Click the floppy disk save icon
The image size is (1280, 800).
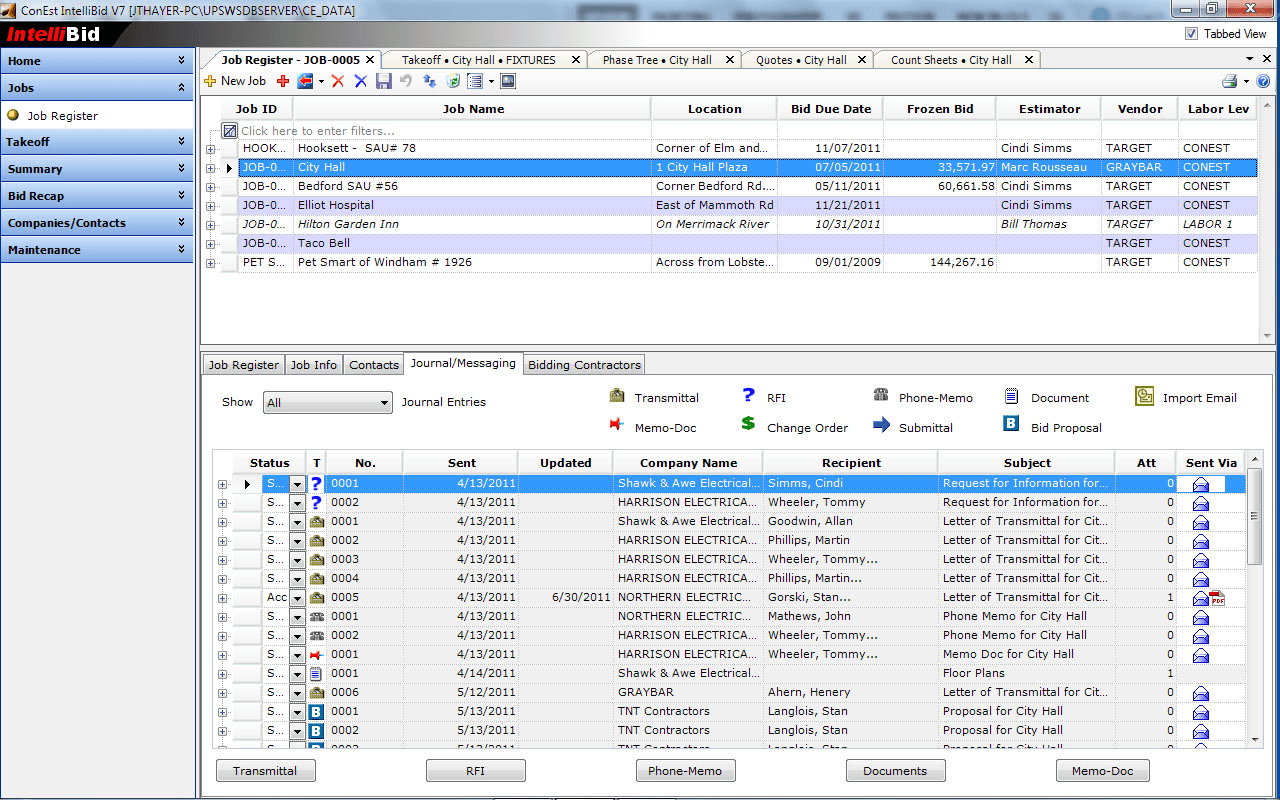[x=384, y=81]
